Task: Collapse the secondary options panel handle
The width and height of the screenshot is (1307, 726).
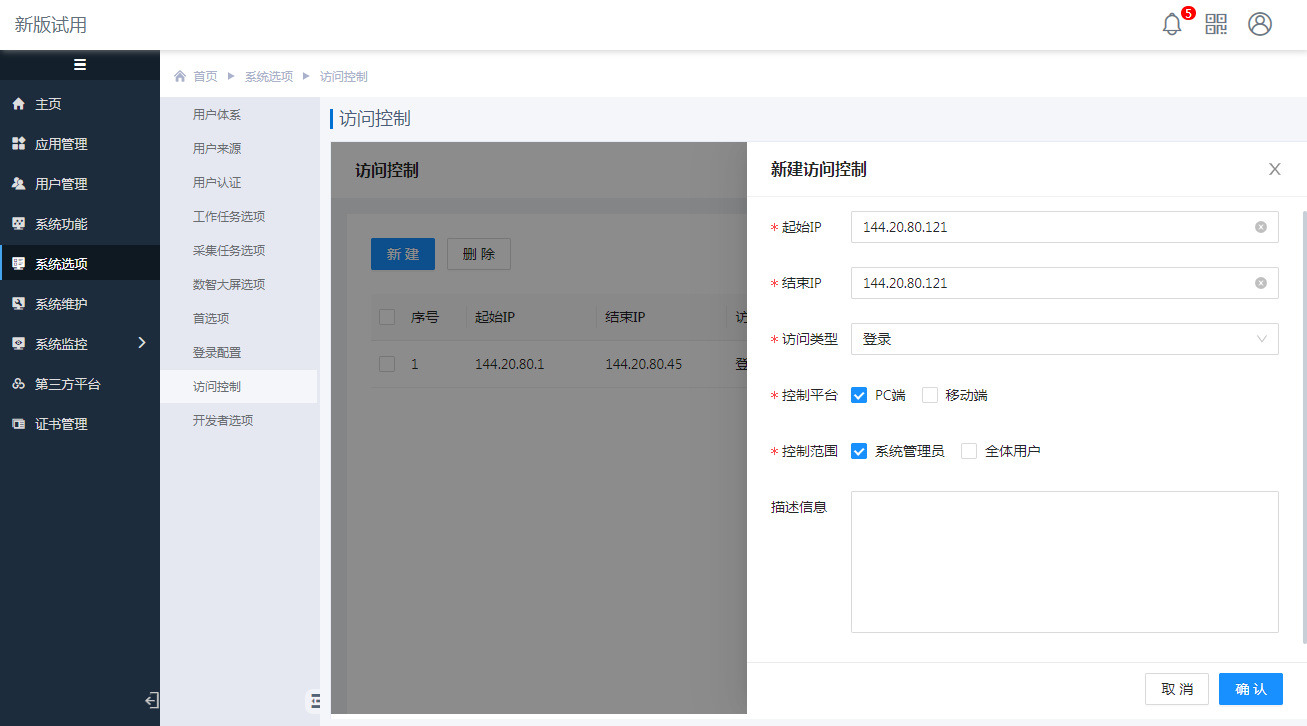Action: [314, 700]
